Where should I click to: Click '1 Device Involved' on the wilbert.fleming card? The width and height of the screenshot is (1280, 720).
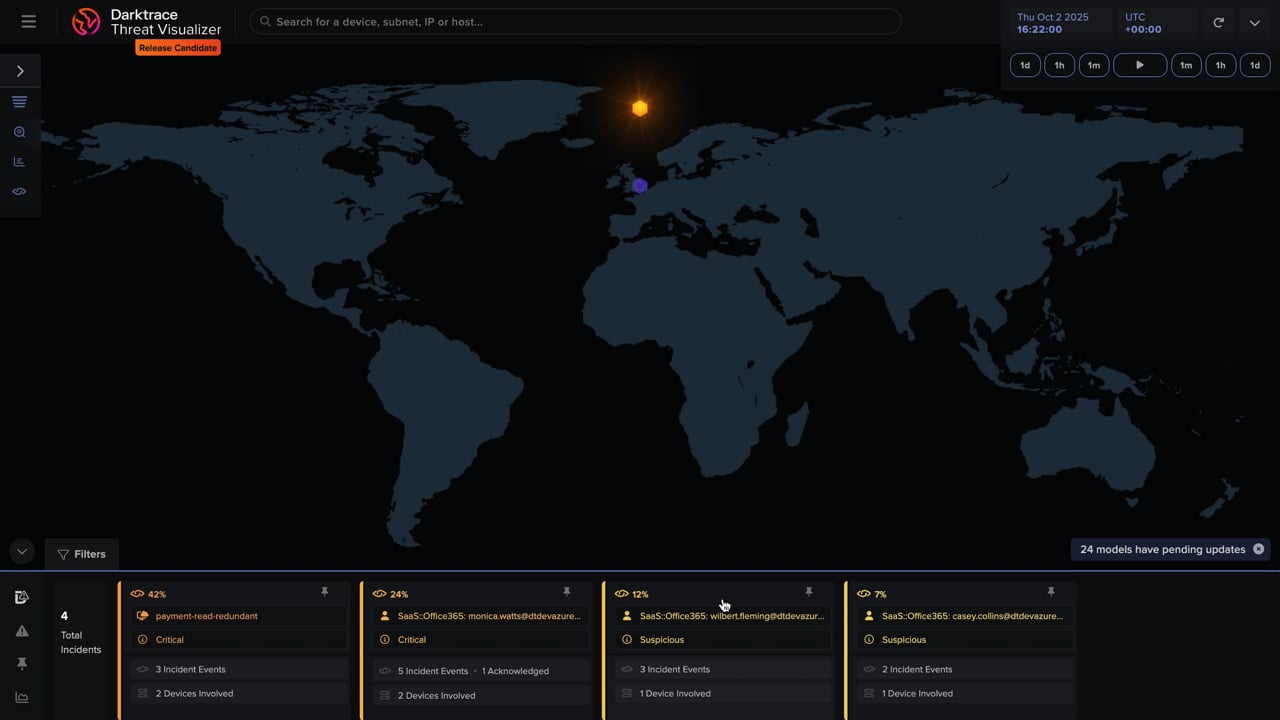click(x=675, y=693)
